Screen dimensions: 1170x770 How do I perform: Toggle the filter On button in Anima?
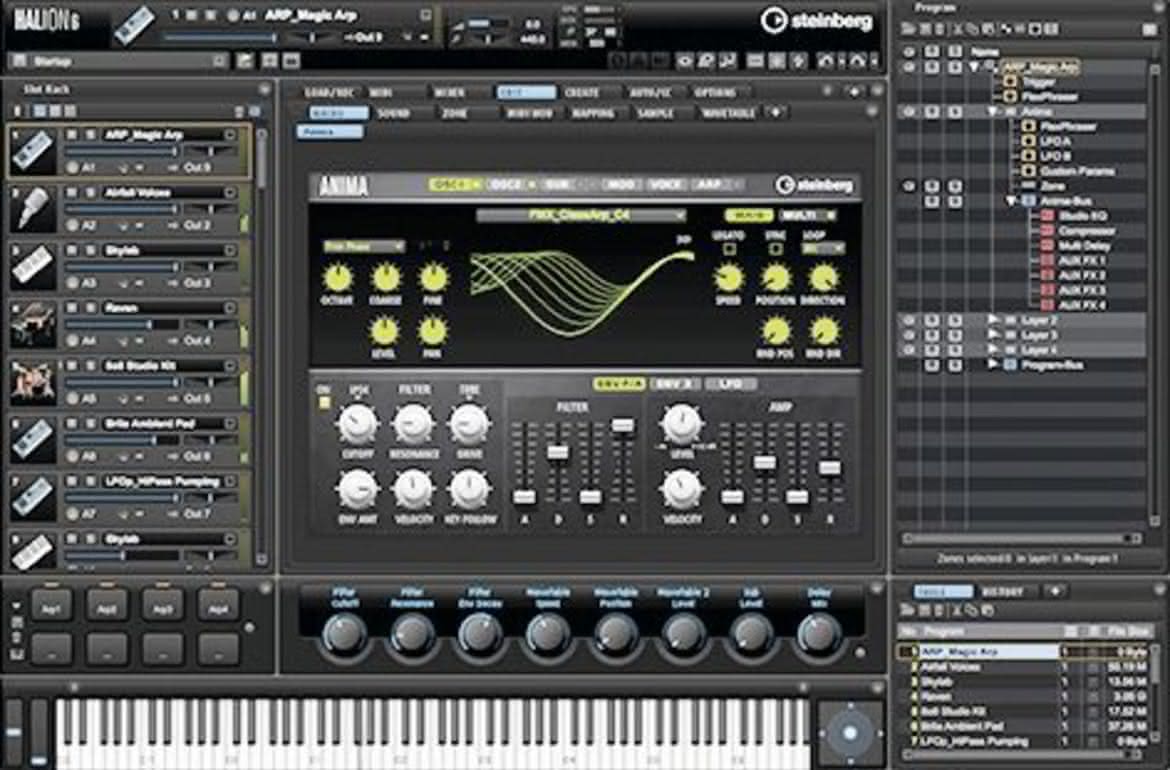click(324, 403)
